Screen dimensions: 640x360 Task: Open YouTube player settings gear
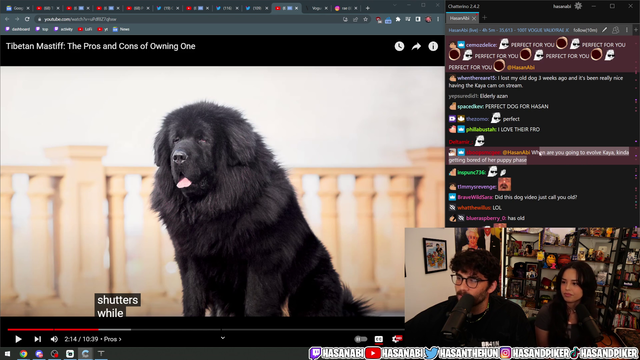click(396, 339)
